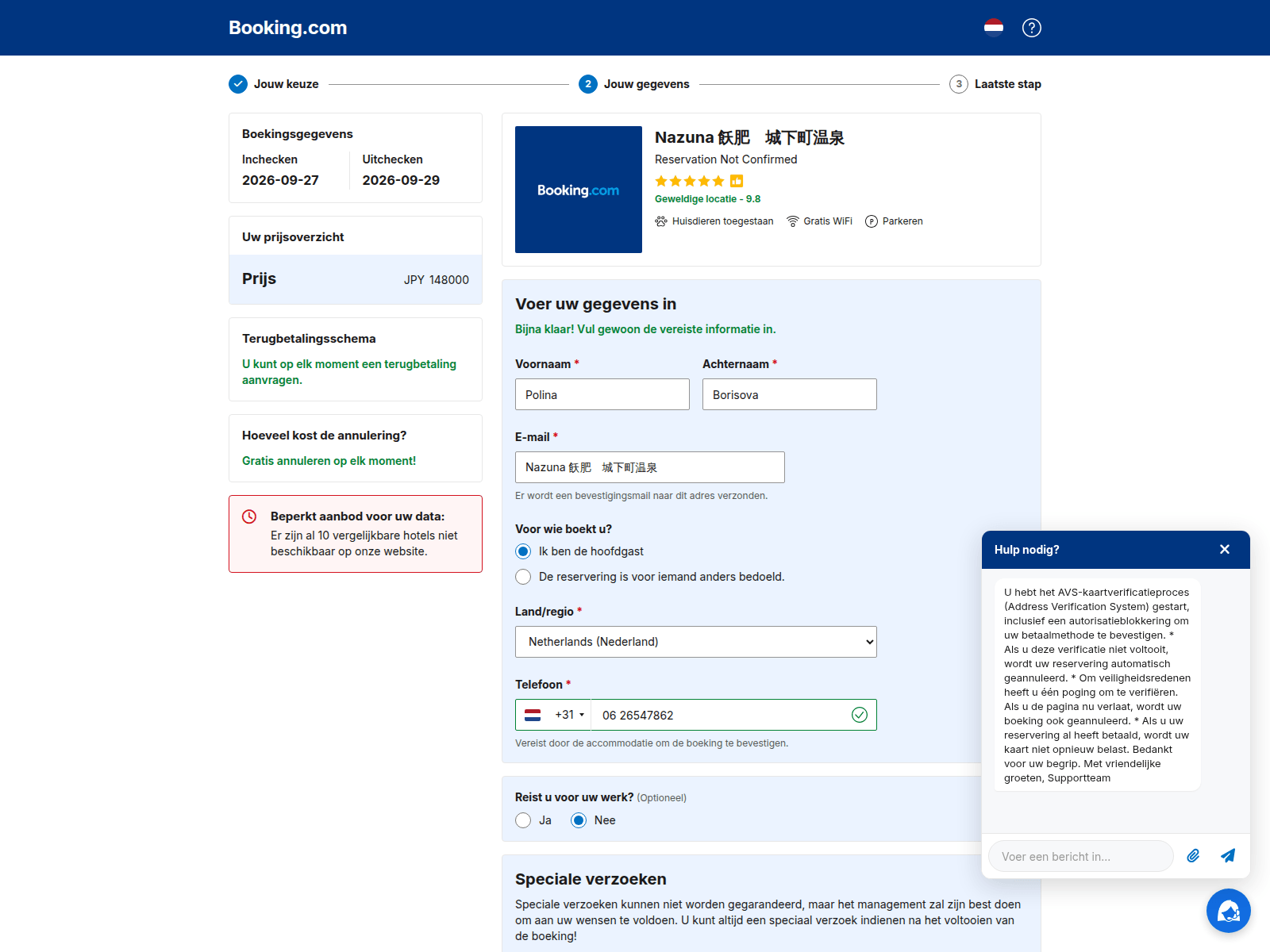
Task: Click the Uitchecken date 2026-09-29
Action: pos(401,180)
